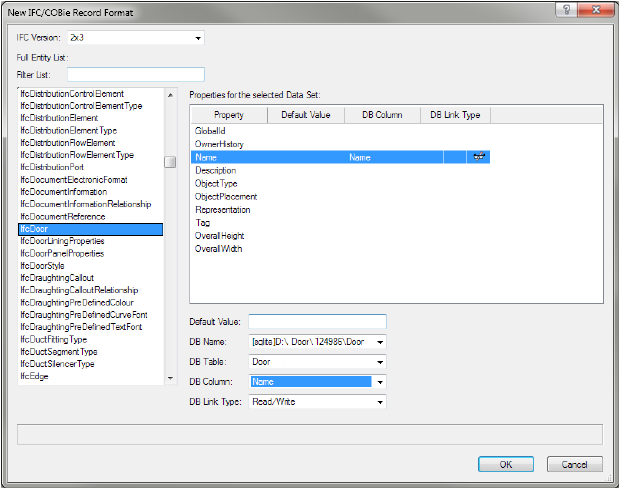Screen dimensions: 620x489
Task: Open the DB Link Type dropdown
Action: pyautogui.click(x=380, y=402)
